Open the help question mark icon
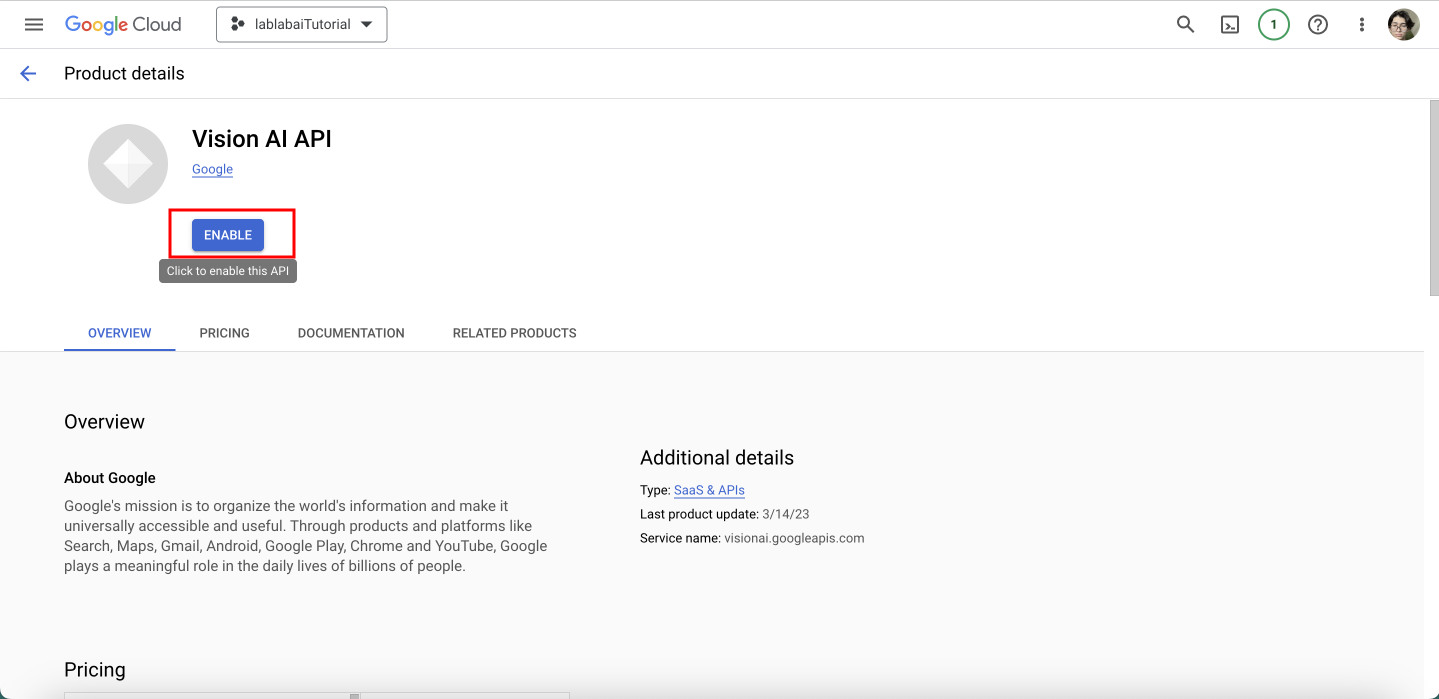1439x699 pixels. pyautogui.click(x=1318, y=25)
